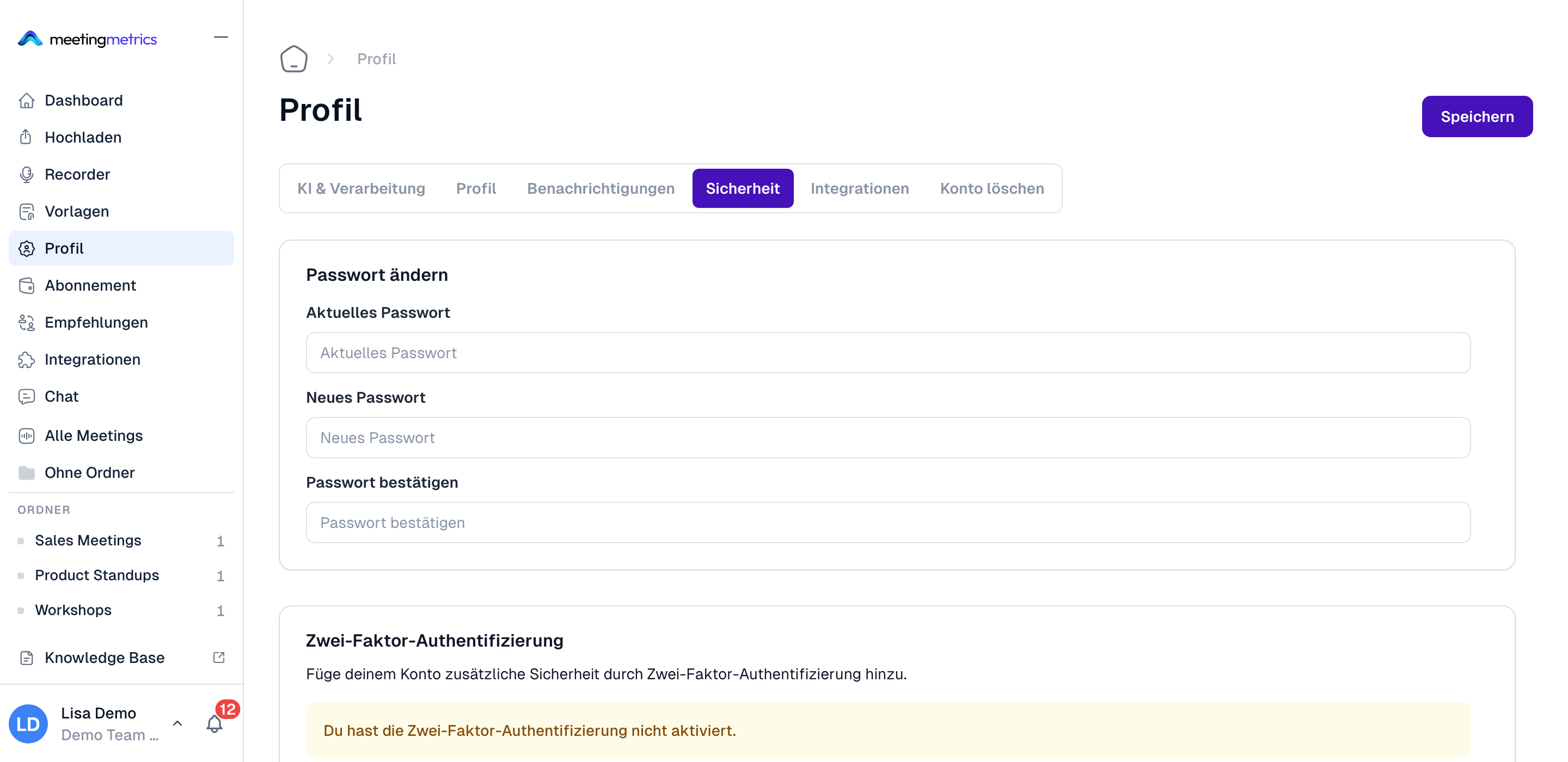Click the Zwei-Faktor-Authentifizierung heading
The height and width of the screenshot is (762, 1568).
pyautogui.click(x=434, y=641)
